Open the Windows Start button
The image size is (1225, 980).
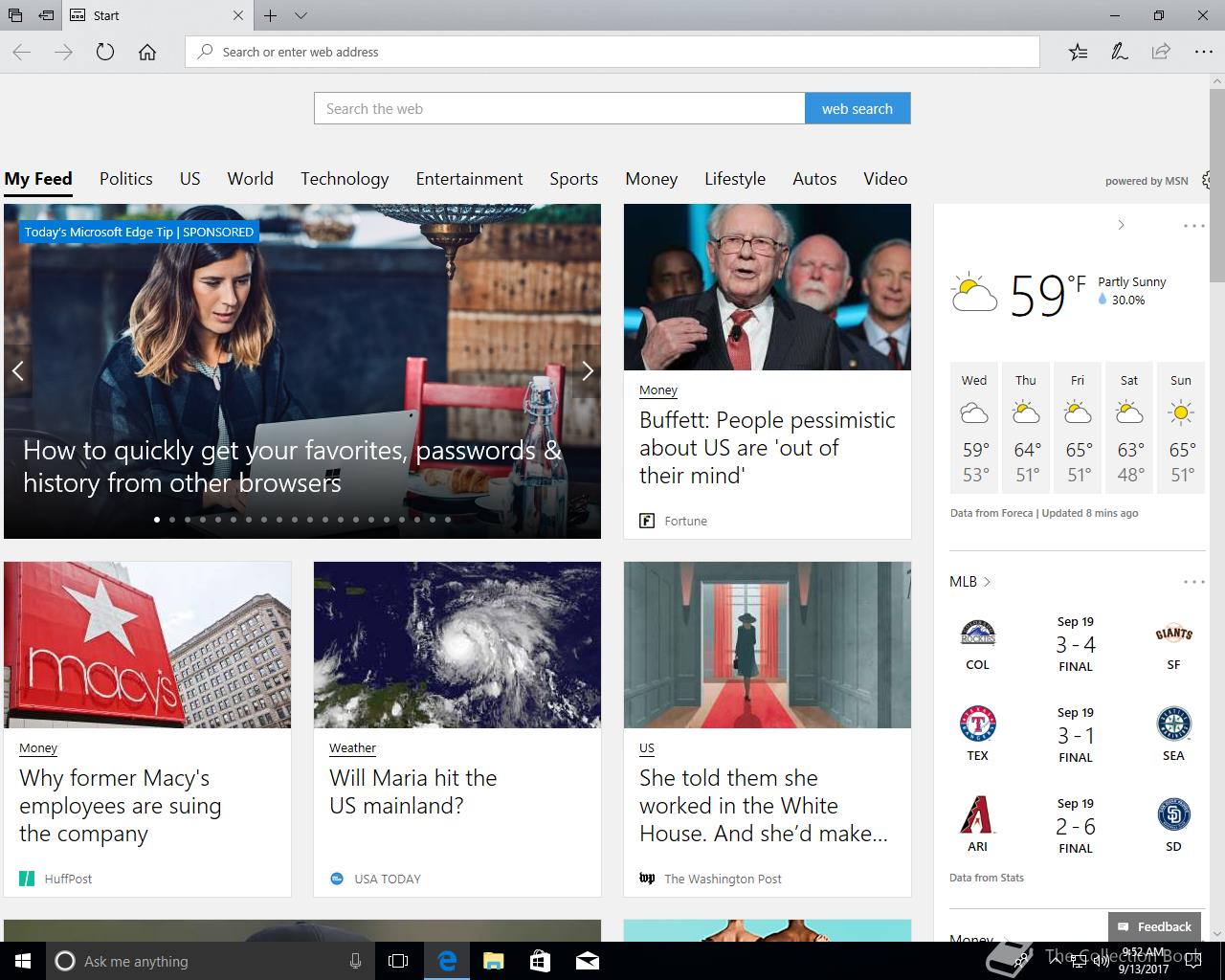click(x=22, y=961)
